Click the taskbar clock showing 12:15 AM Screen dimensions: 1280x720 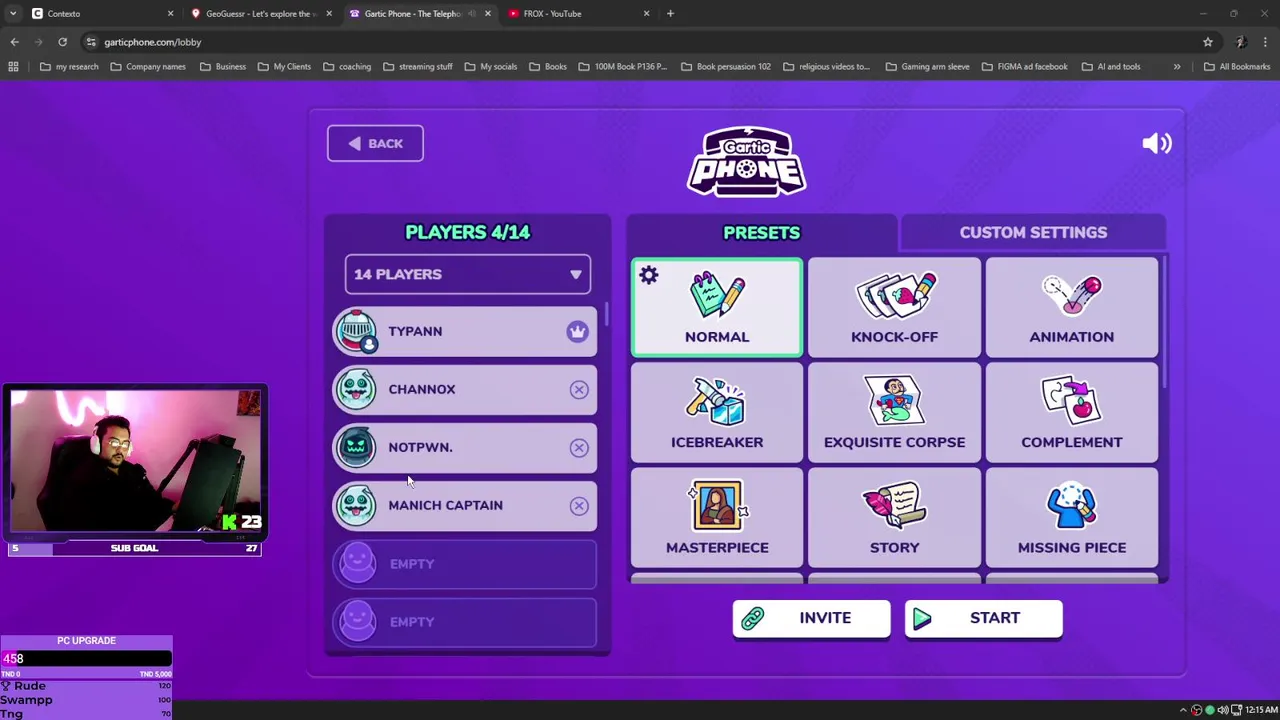[1260, 710]
